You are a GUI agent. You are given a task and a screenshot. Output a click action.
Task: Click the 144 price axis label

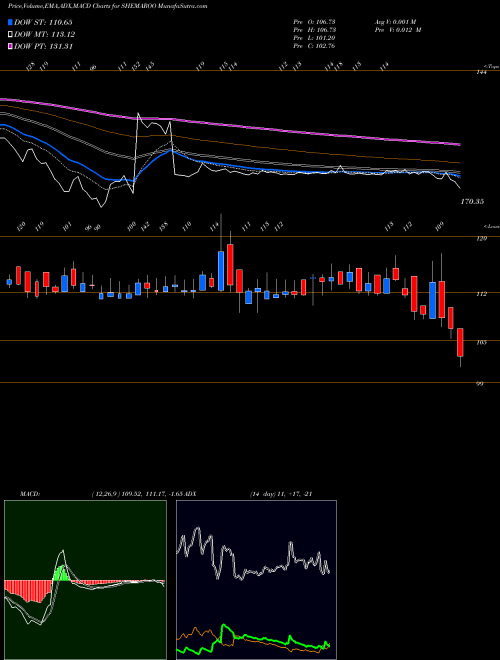tap(482, 72)
